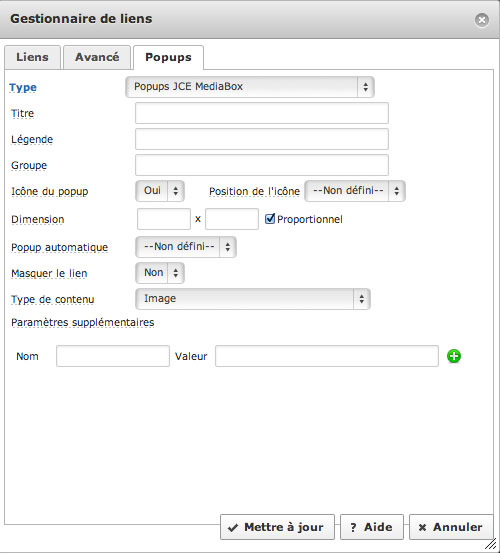Click into the Légende text field
The image size is (500, 553).
pyautogui.click(x=262, y=139)
